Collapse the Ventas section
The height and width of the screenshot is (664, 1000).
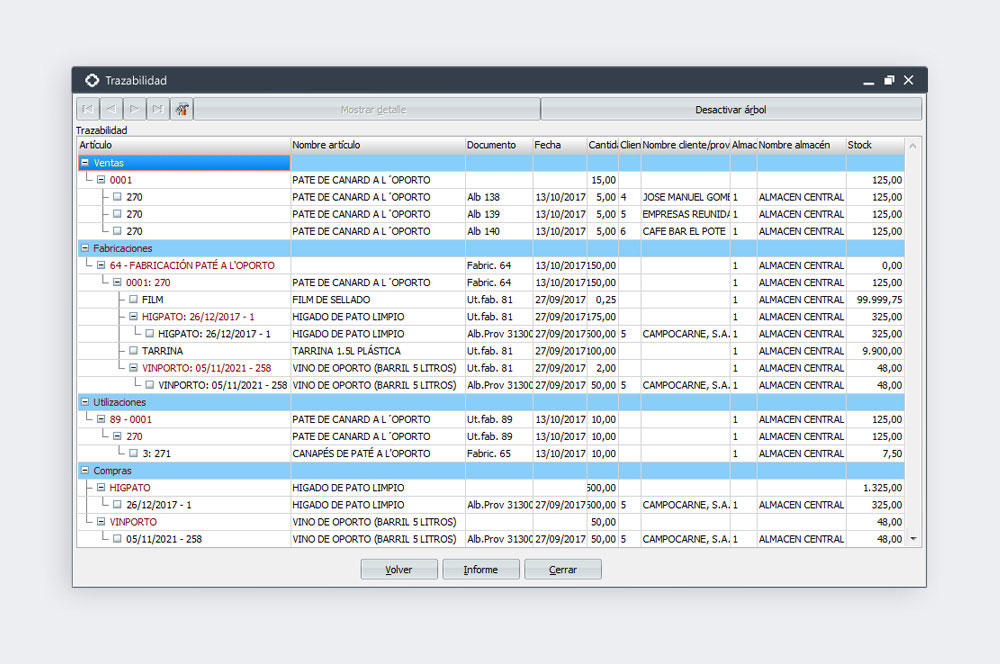[x=85, y=162]
